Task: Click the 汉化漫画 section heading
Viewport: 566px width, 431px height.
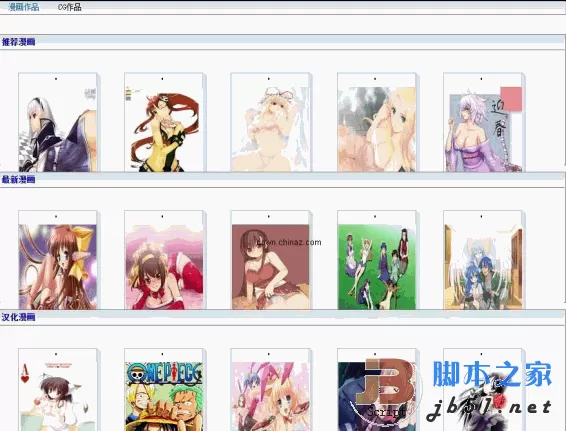Action: [18, 317]
